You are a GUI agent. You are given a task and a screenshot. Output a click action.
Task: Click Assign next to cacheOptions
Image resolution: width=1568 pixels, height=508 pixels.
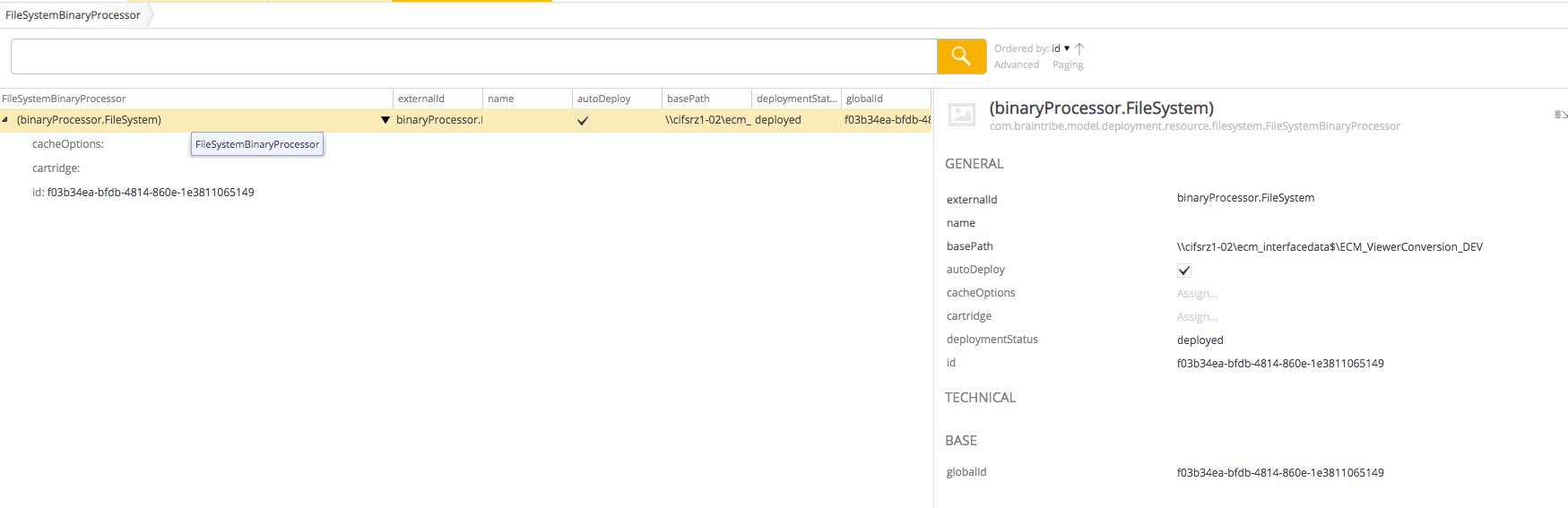(1197, 294)
